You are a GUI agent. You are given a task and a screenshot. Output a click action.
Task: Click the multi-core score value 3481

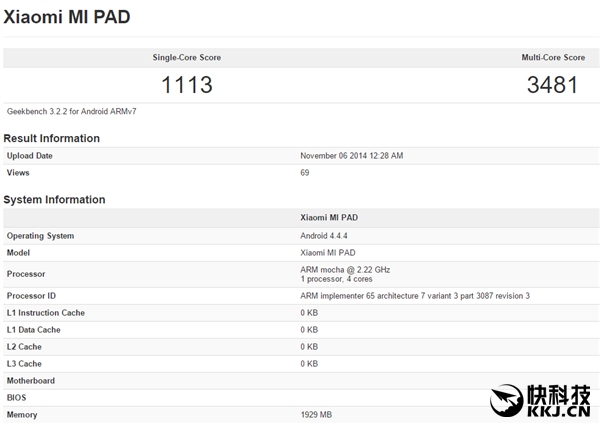pos(552,85)
